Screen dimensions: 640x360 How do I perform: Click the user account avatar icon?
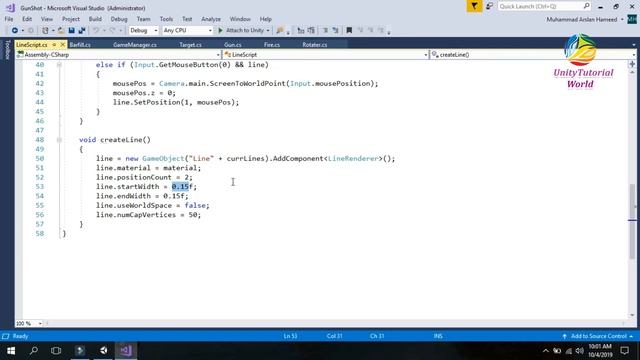[632, 19]
